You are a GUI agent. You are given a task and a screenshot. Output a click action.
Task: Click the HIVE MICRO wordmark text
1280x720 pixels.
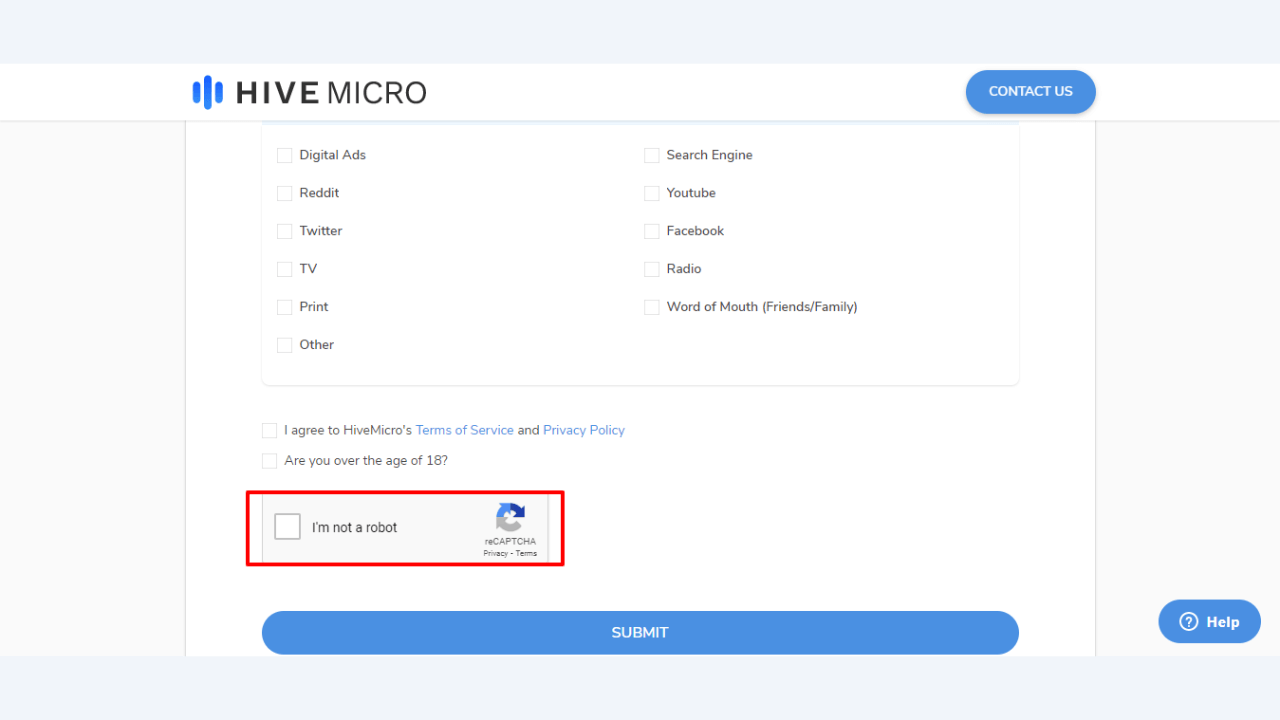tap(331, 93)
